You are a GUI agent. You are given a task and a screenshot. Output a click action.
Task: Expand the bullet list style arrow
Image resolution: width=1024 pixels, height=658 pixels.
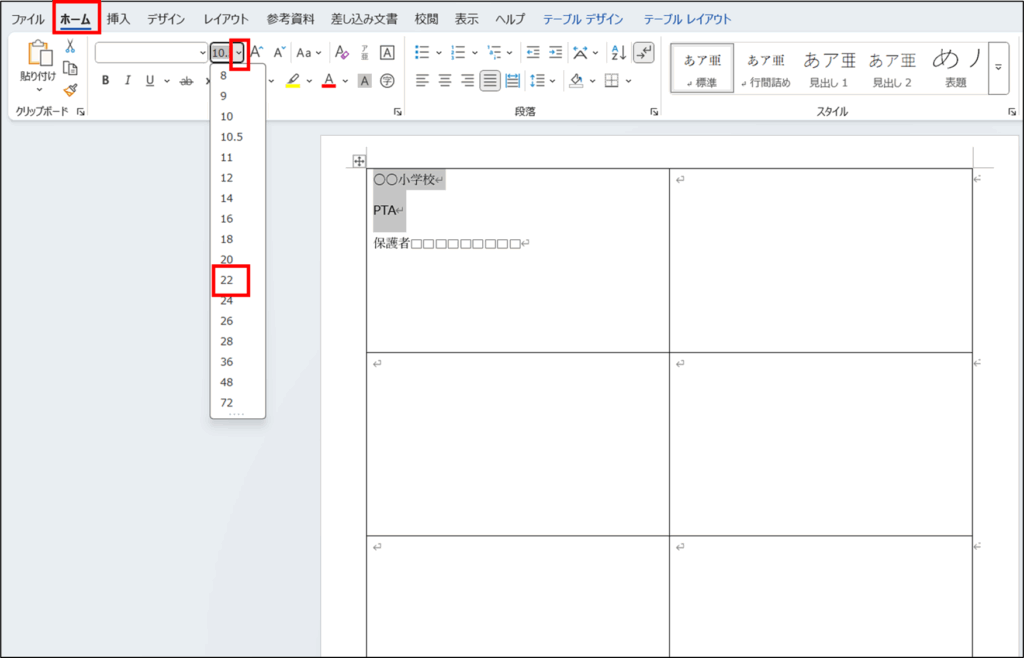coord(439,53)
